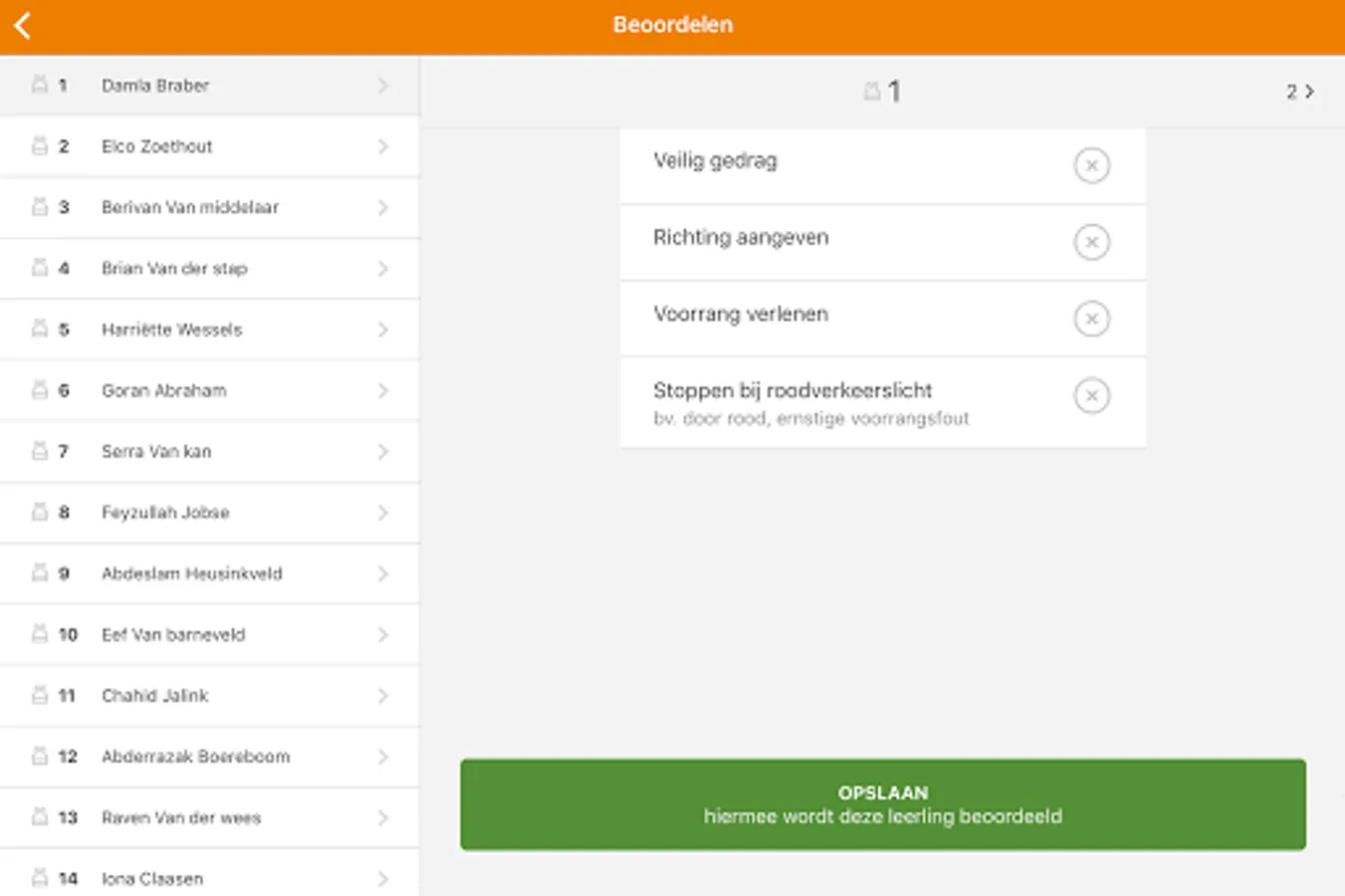This screenshot has width=1345, height=896.
Task: Click the bib icon next to Feyzullah Jobse
Action: [40, 512]
